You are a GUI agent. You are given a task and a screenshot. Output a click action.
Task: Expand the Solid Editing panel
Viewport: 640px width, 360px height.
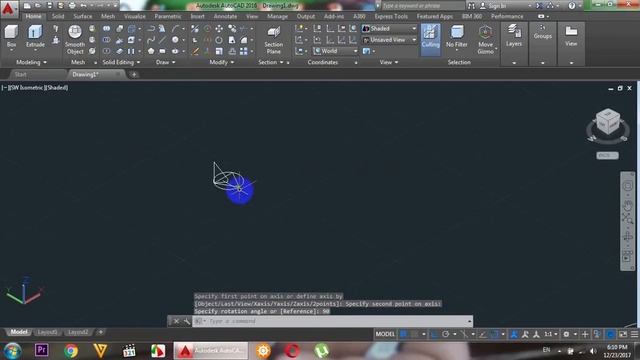pos(121,62)
